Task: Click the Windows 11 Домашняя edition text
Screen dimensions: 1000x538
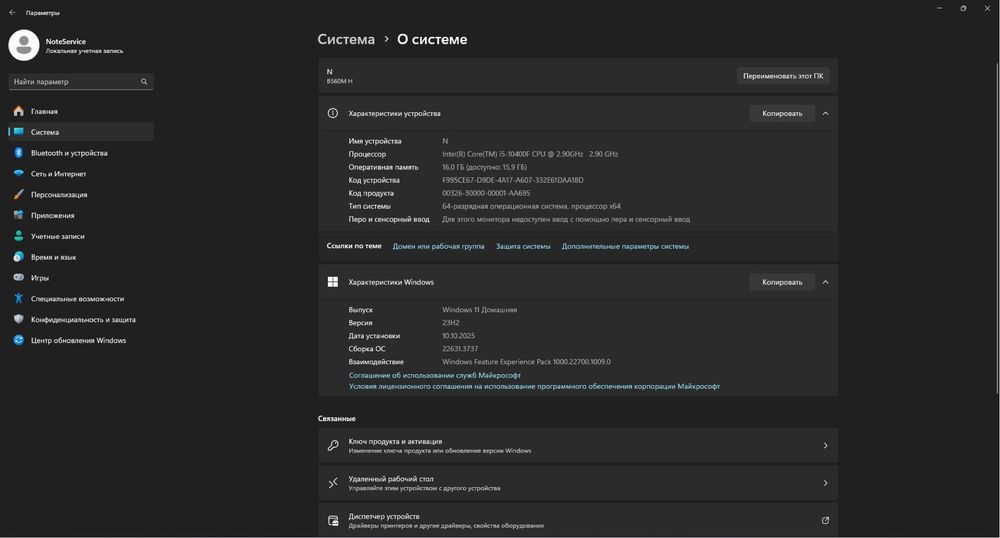Action: [x=480, y=310]
